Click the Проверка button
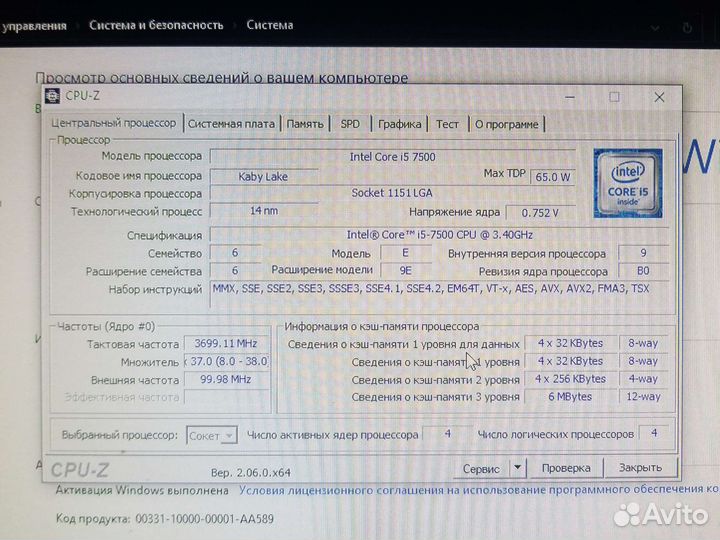This screenshot has height=540, width=720. pos(566,468)
